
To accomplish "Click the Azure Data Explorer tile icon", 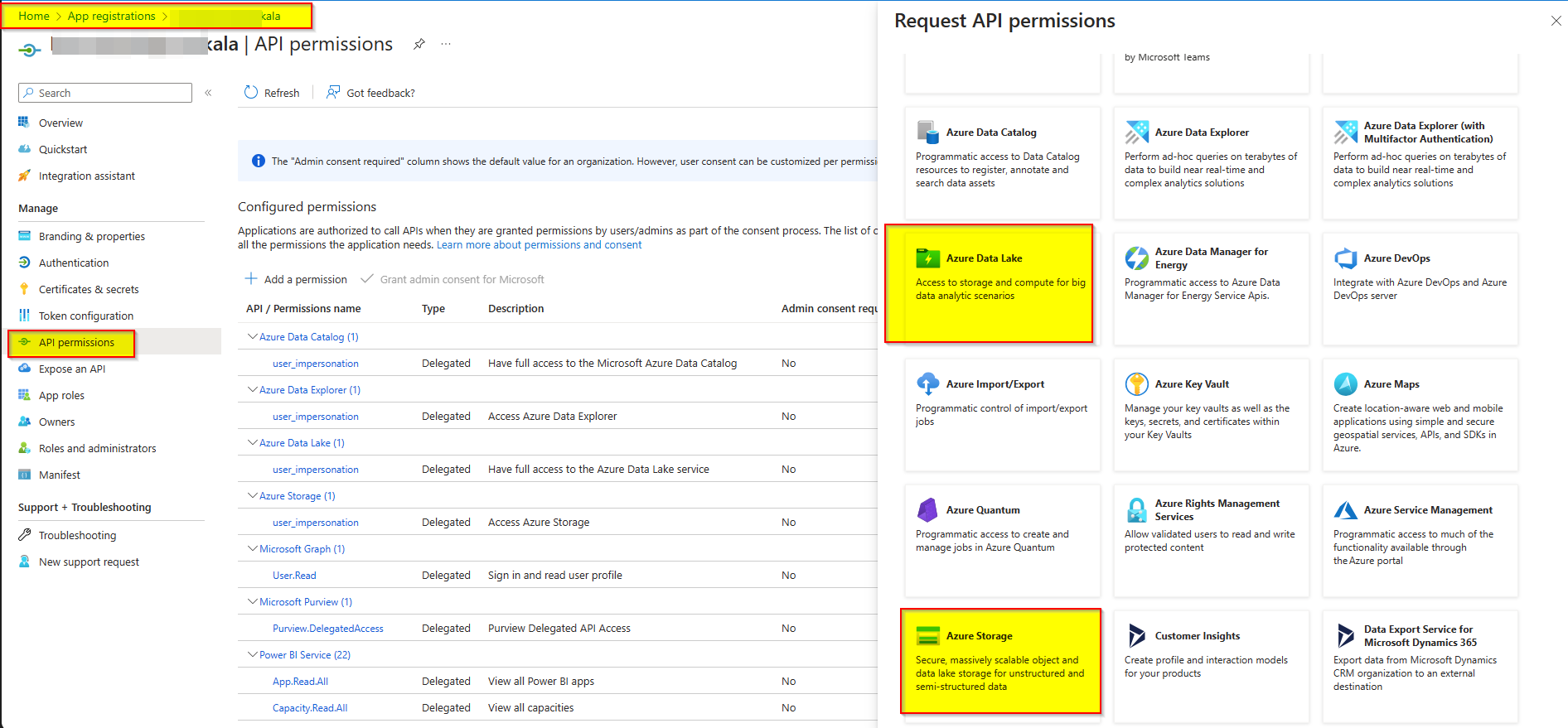I will tap(1136, 132).
